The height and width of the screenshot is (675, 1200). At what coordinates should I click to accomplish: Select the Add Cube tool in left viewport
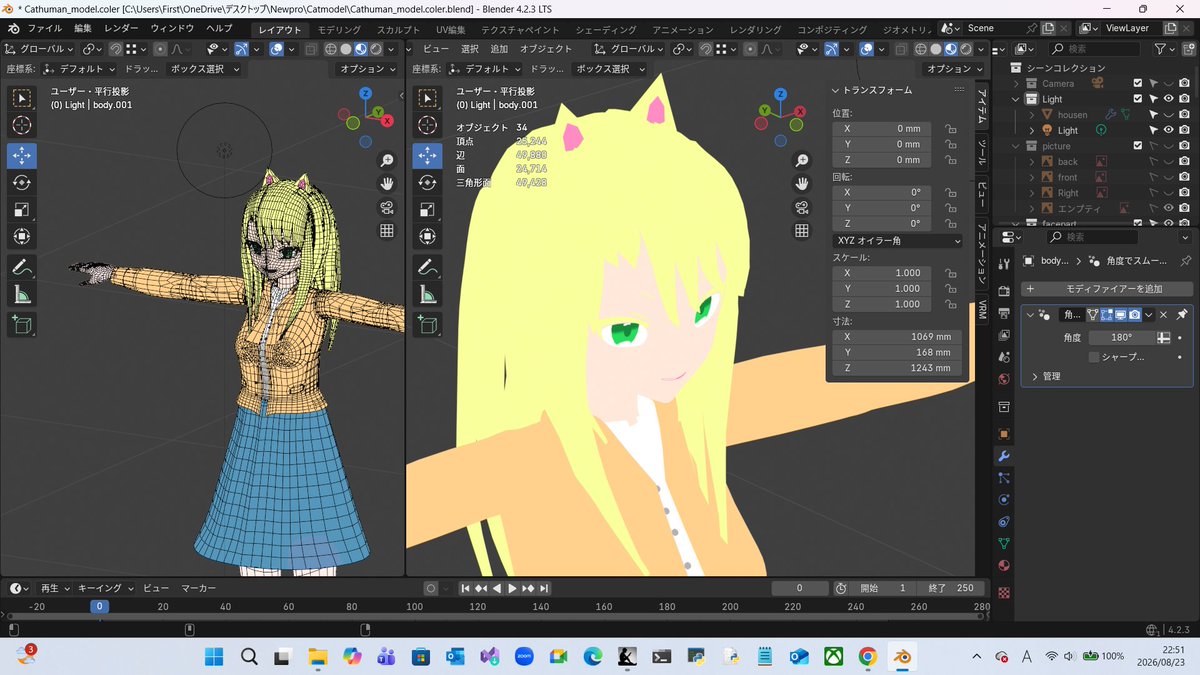[x=22, y=325]
